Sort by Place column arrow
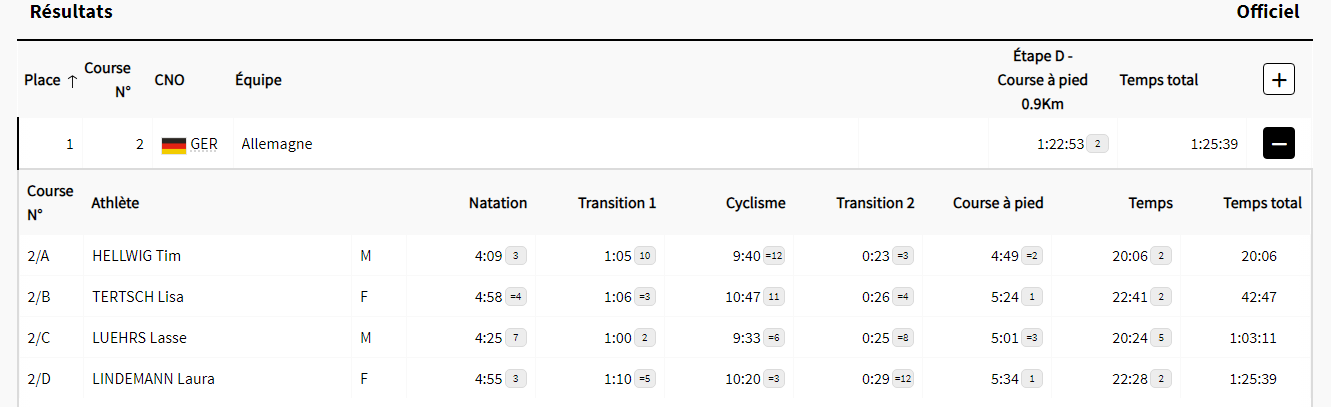Image resolution: width=1331 pixels, height=407 pixels. tap(72, 81)
